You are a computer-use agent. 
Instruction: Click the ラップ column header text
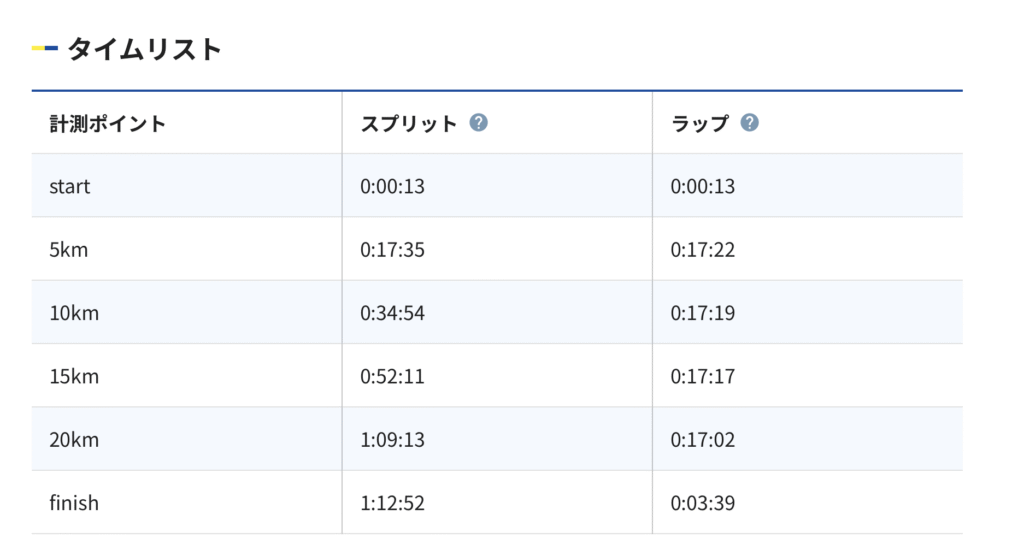[700, 123]
